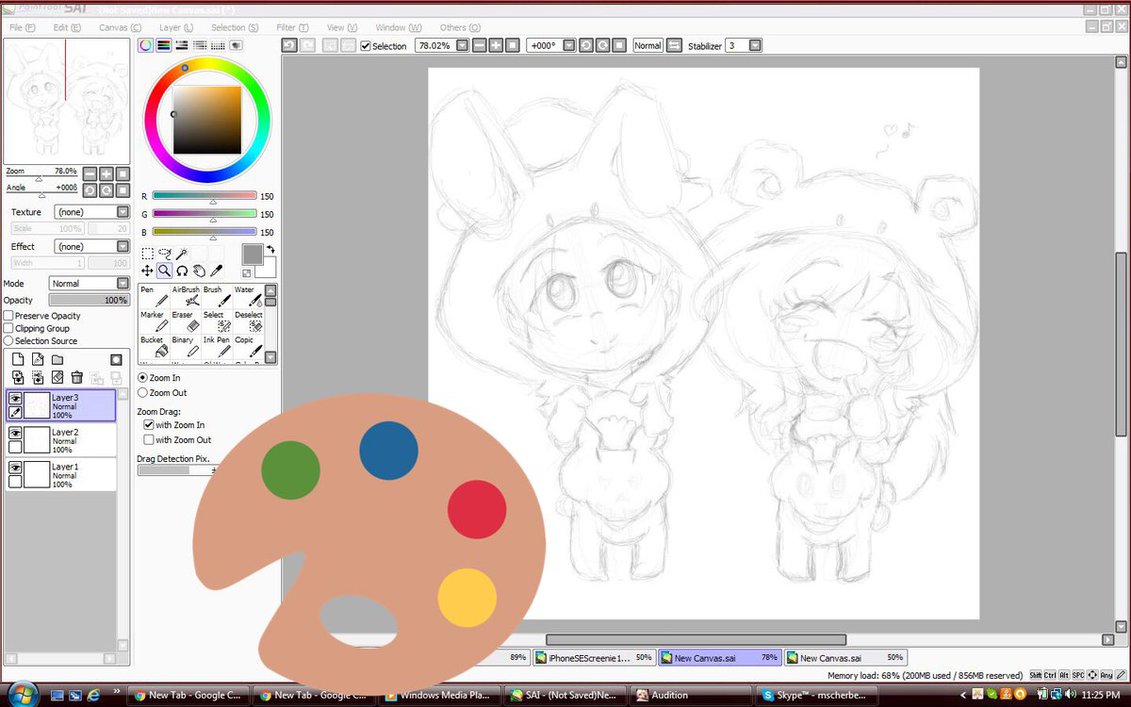Activate the move layer tool

tap(147, 271)
